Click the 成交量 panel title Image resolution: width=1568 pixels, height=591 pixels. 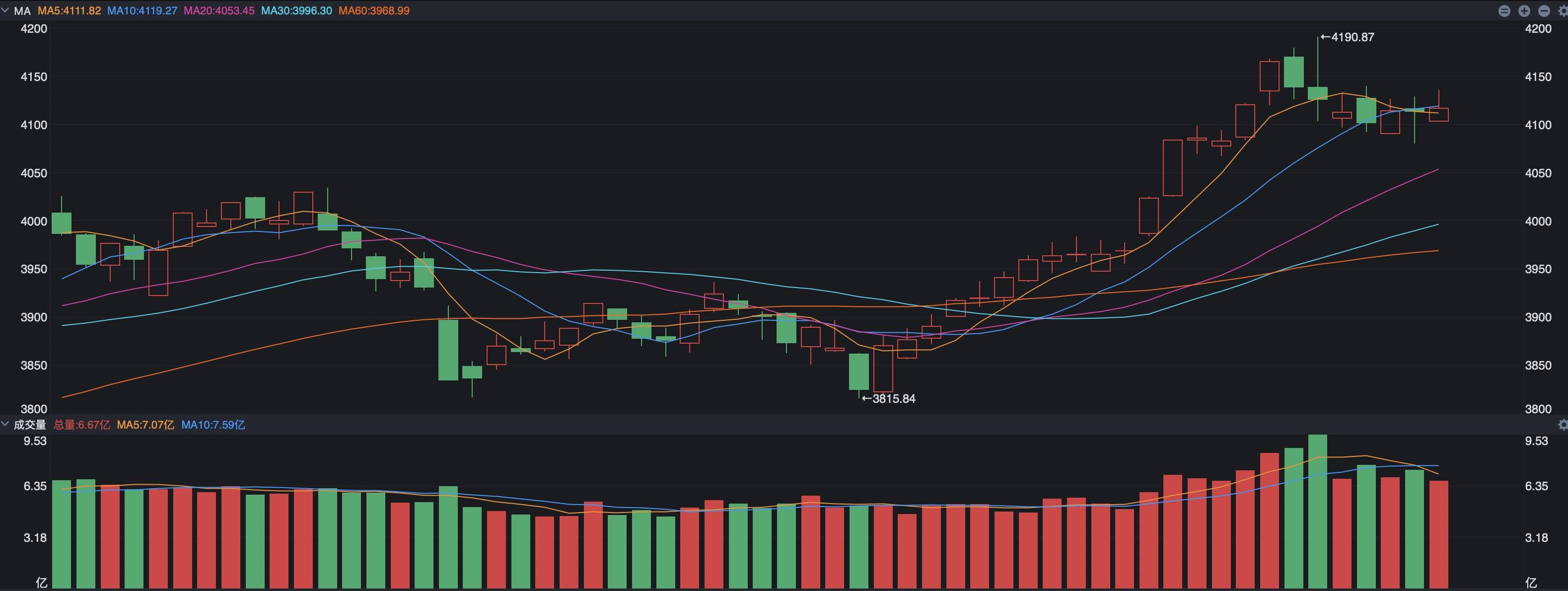(x=30, y=425)
